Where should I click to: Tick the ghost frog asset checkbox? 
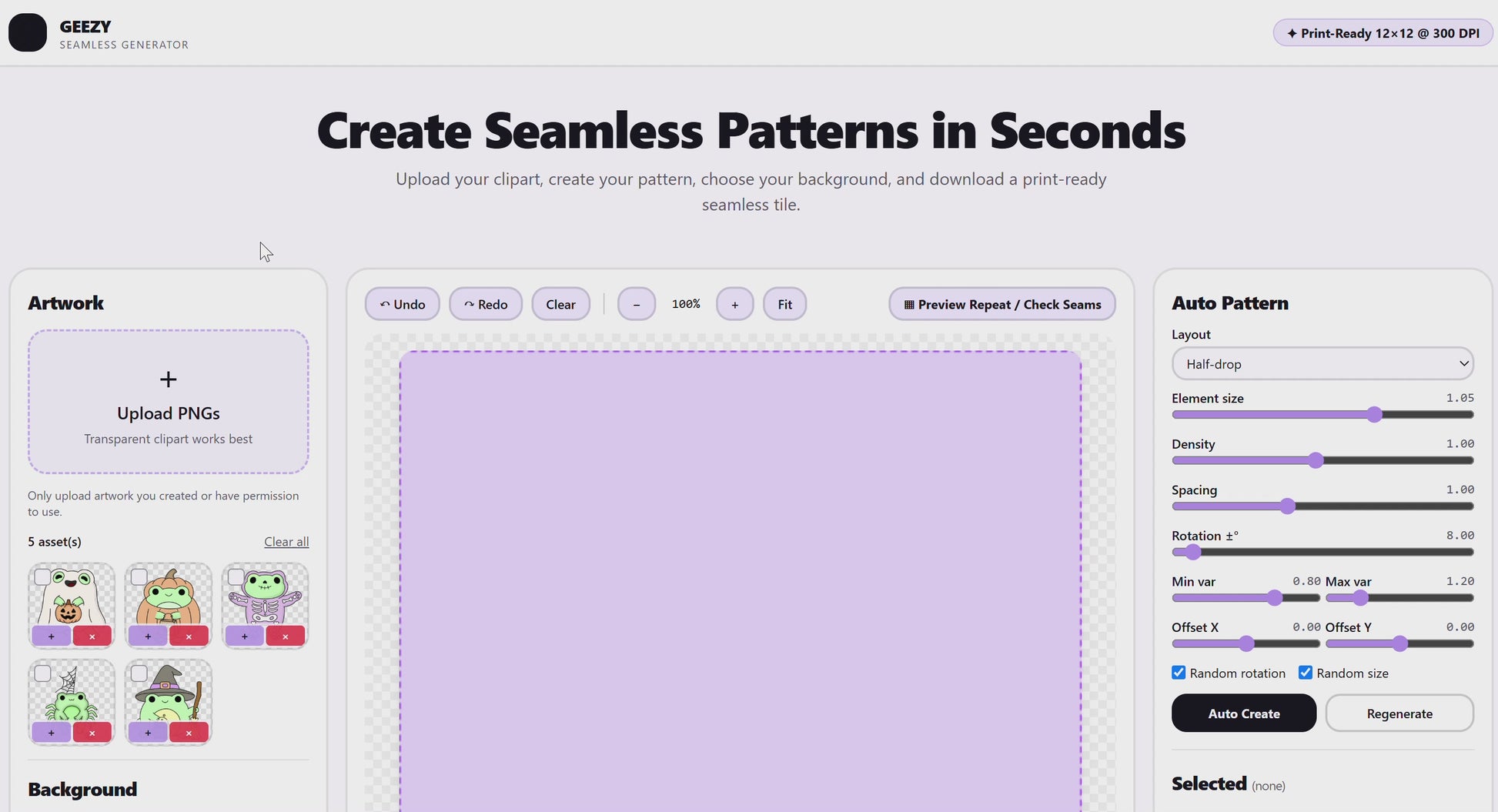click(43, 577)
